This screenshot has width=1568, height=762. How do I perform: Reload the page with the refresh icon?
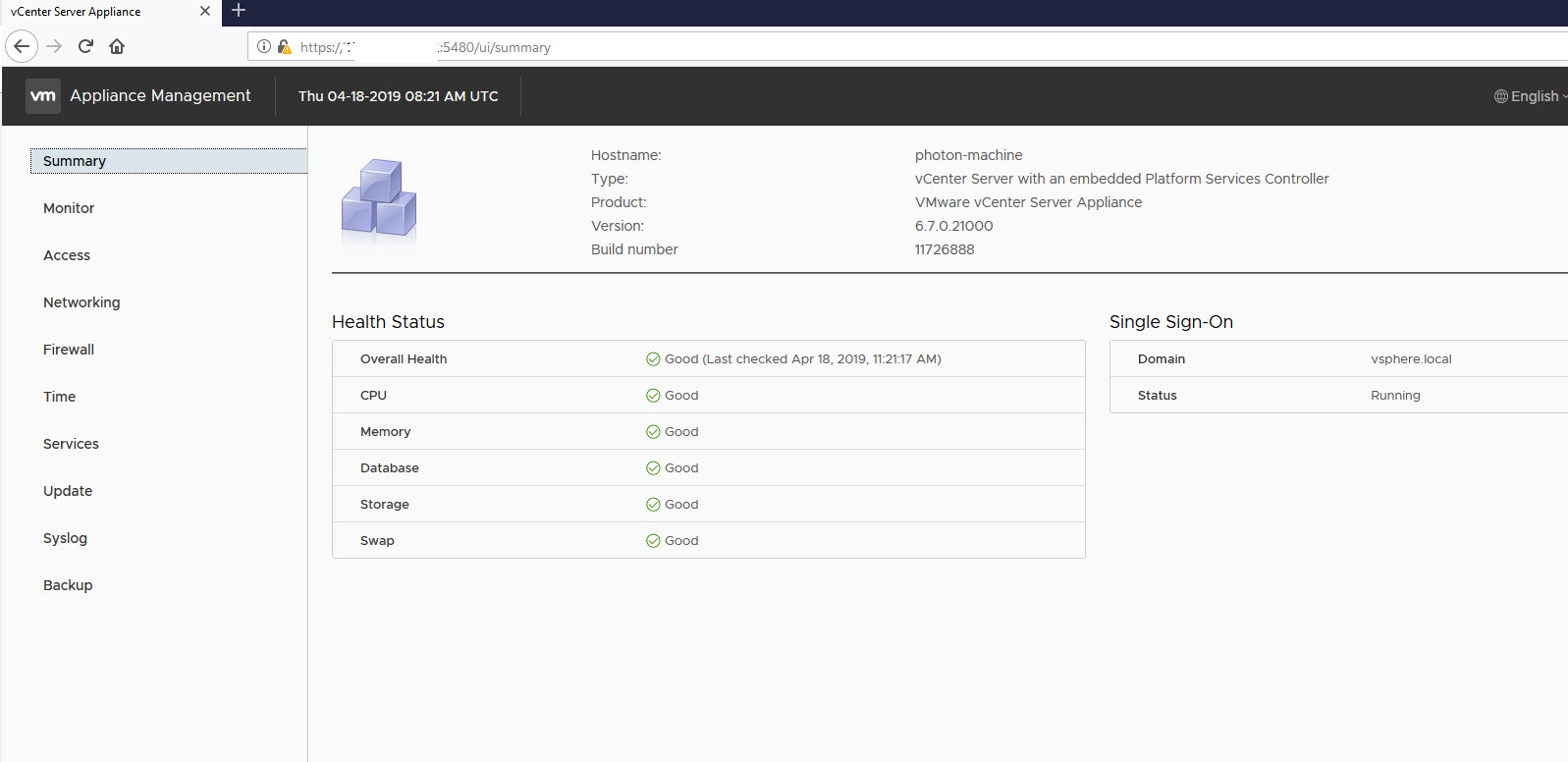(x=85, y=46)
